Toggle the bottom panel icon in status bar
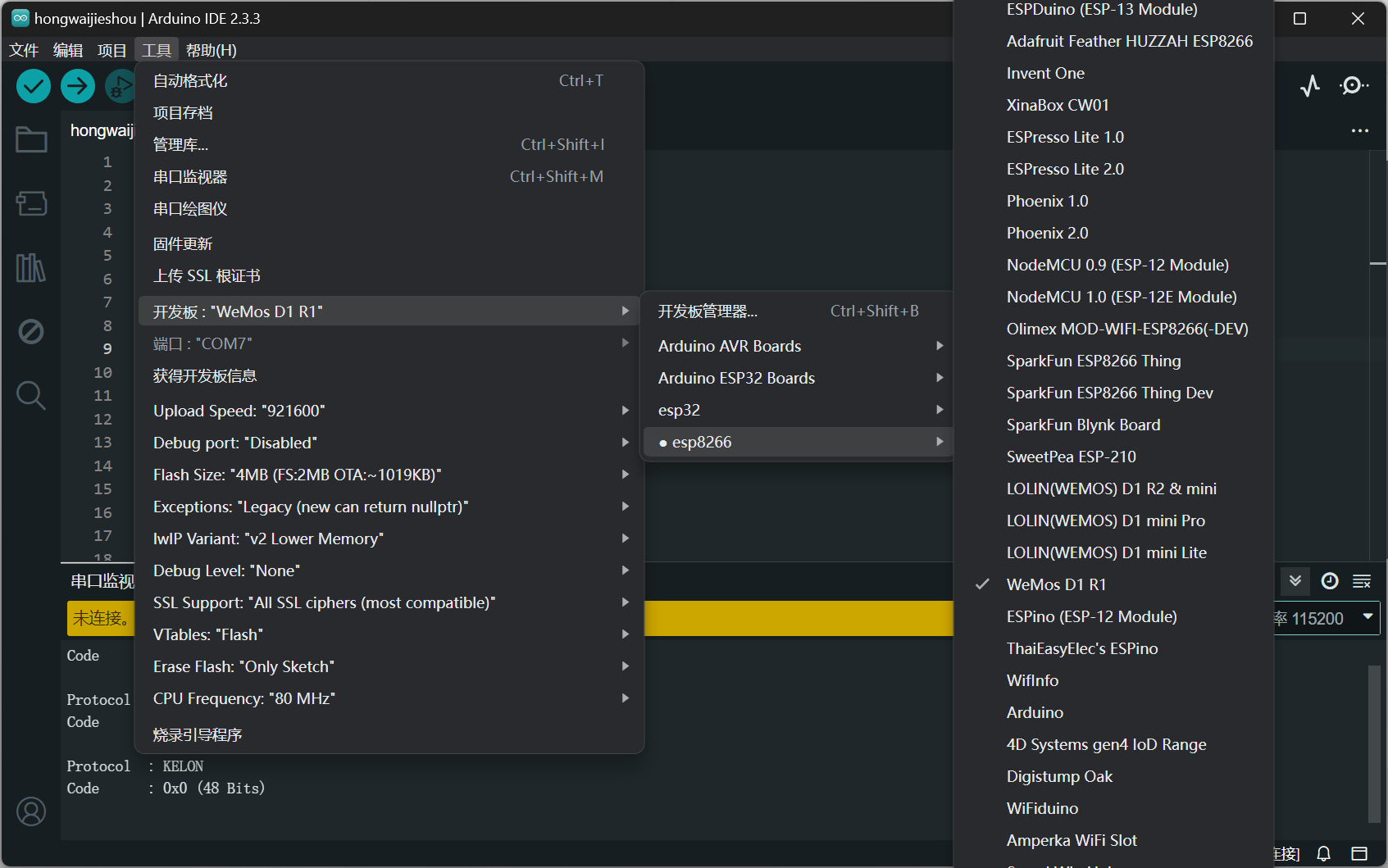This screenshot has height=868, width=1388. [1359, 854]
